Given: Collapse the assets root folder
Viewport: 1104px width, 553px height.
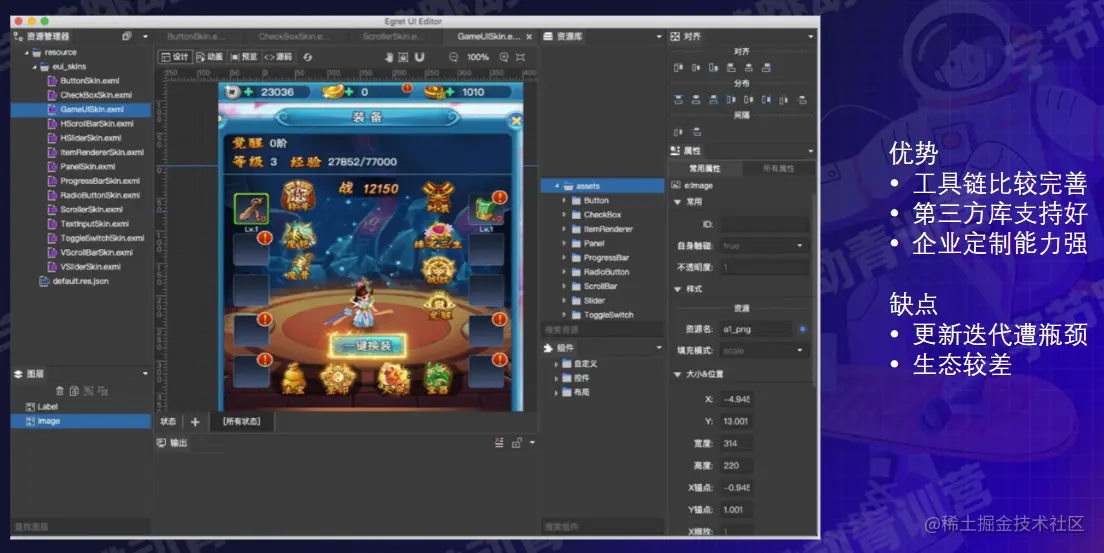Looking at the screenshot, I should [556, 186].
